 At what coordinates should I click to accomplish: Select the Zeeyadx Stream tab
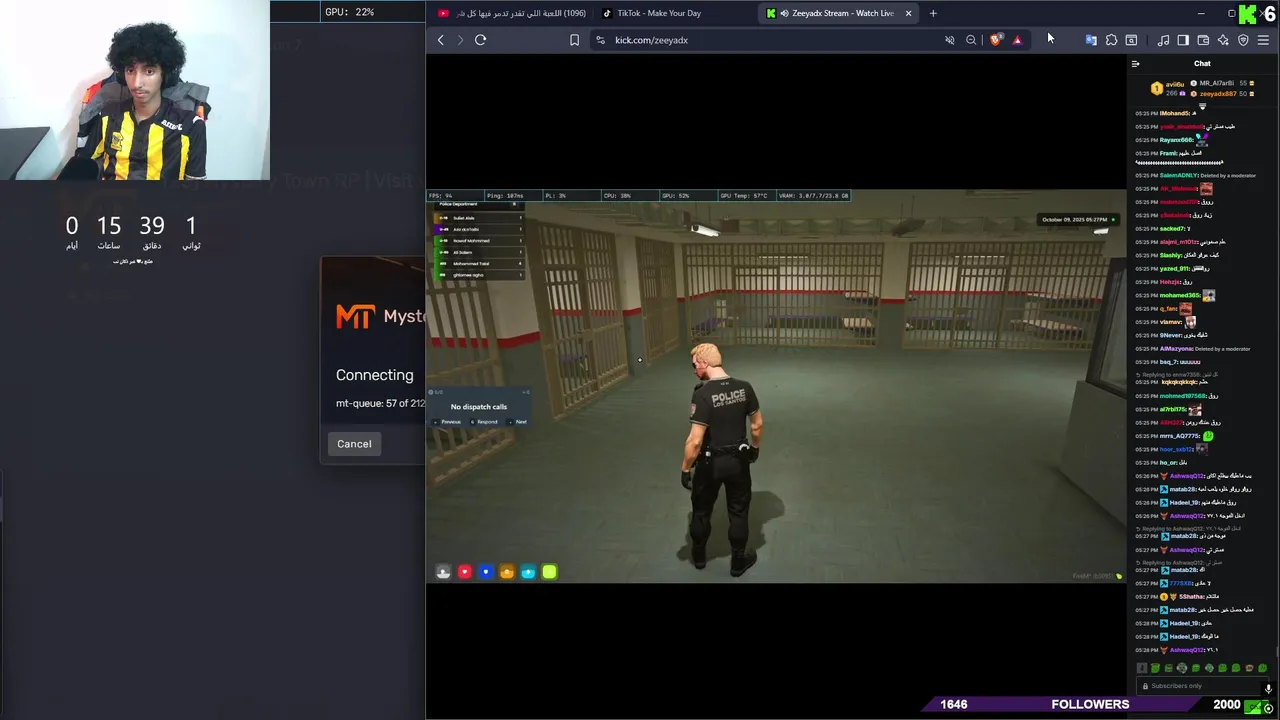[x=838, y=13]
